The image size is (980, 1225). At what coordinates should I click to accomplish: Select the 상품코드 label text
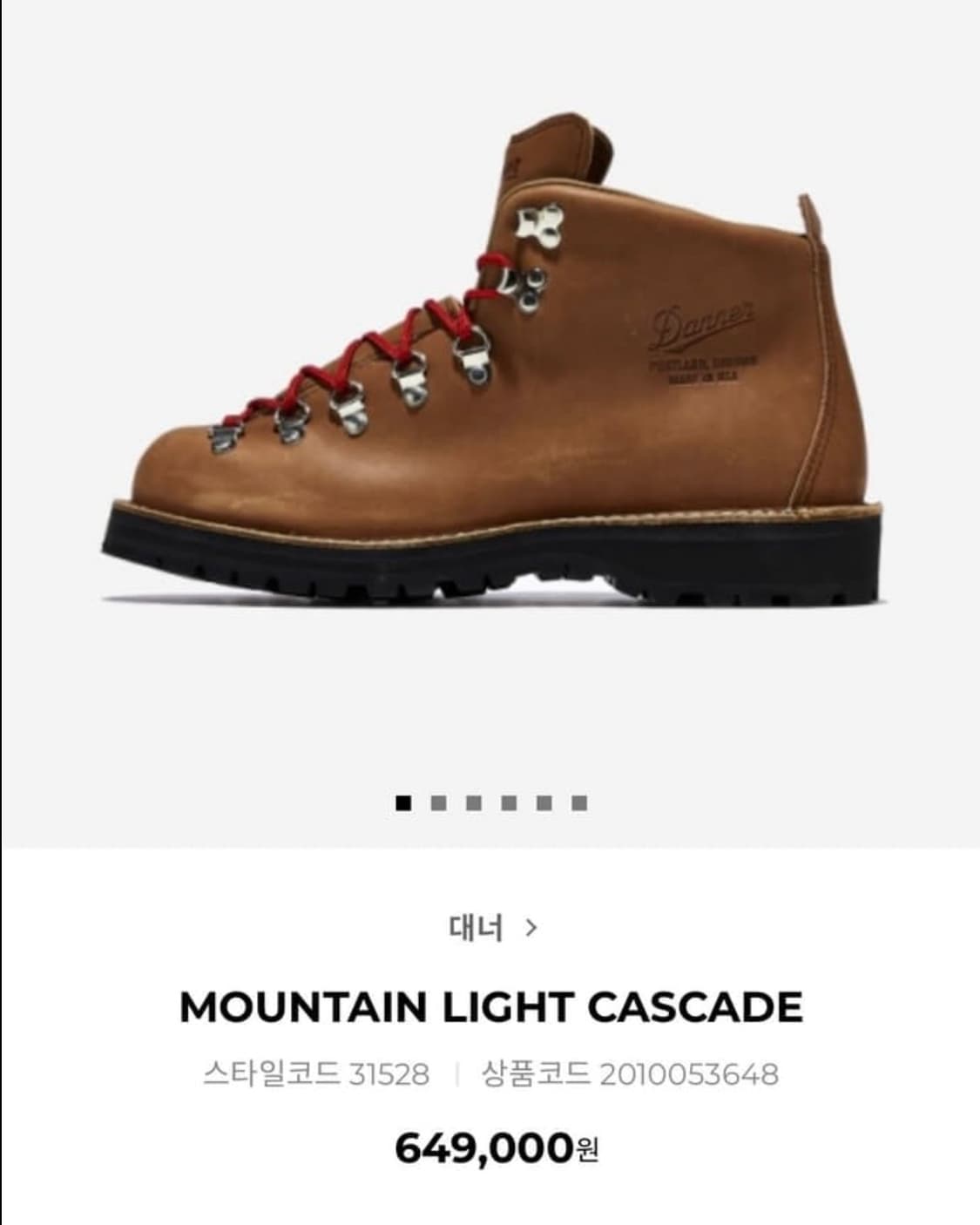(x=536, y=1073)
